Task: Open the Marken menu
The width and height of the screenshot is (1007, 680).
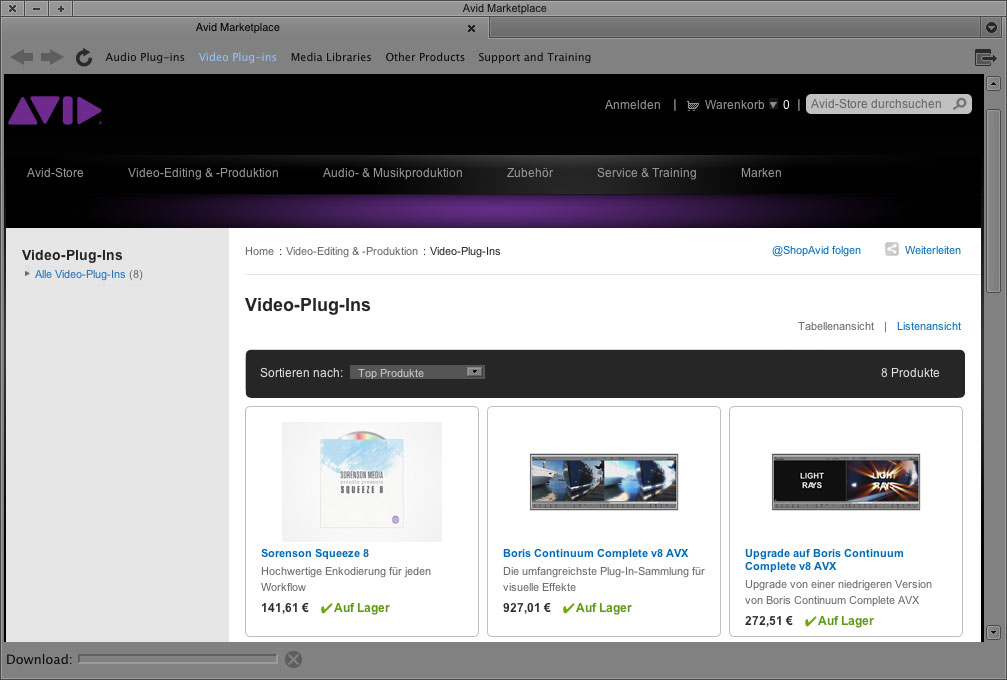Action: tap(761, 173)
